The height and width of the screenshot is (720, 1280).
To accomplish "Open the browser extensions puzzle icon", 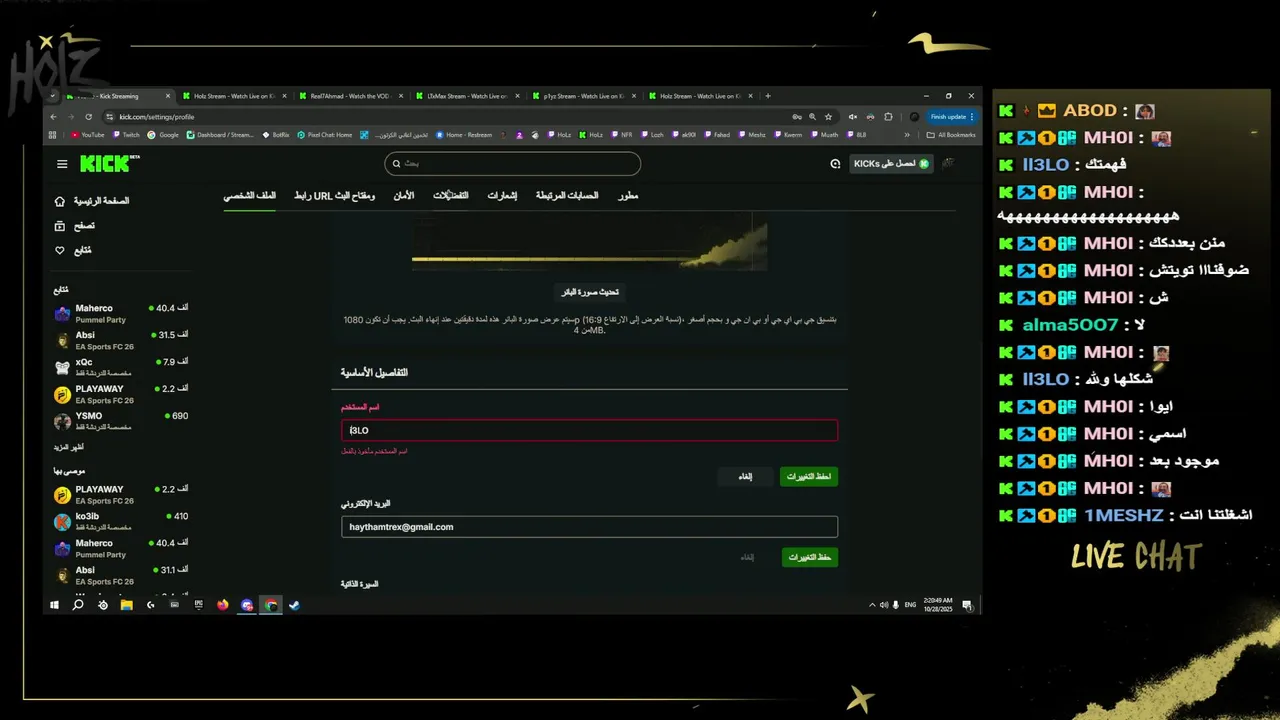I will point(888,117).
